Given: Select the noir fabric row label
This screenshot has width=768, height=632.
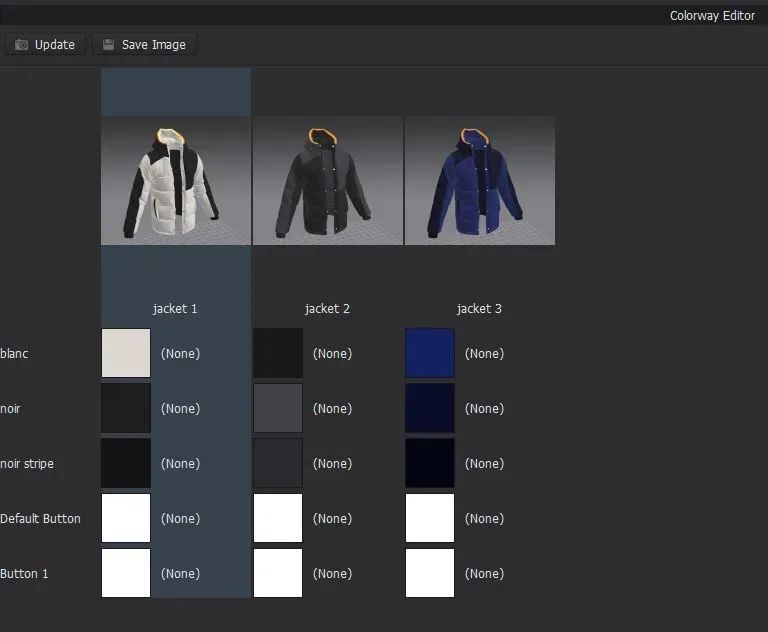Looking at the screenshot, I should (x=10, y=408).
